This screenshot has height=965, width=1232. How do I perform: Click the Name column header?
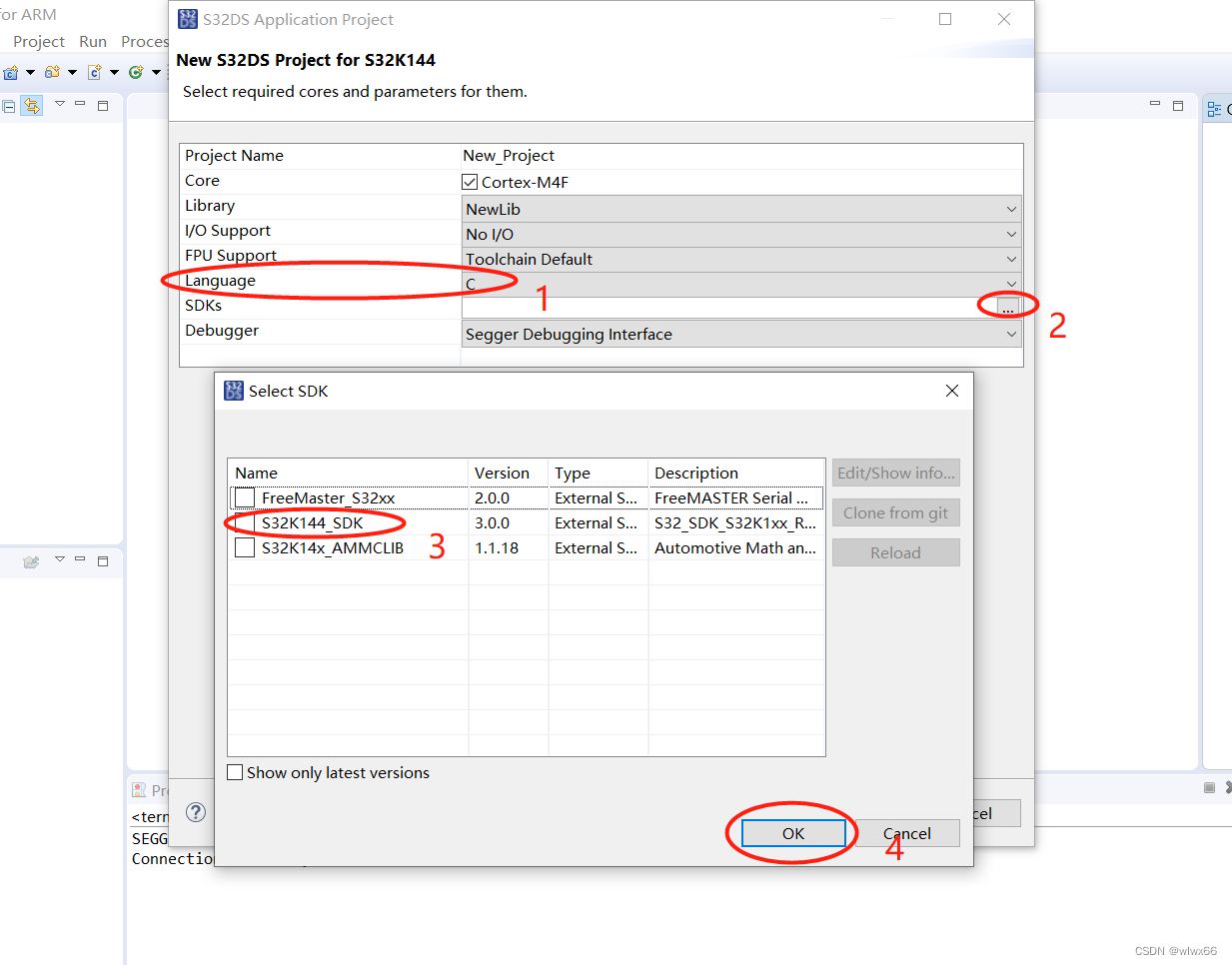(x=348, y=473)
